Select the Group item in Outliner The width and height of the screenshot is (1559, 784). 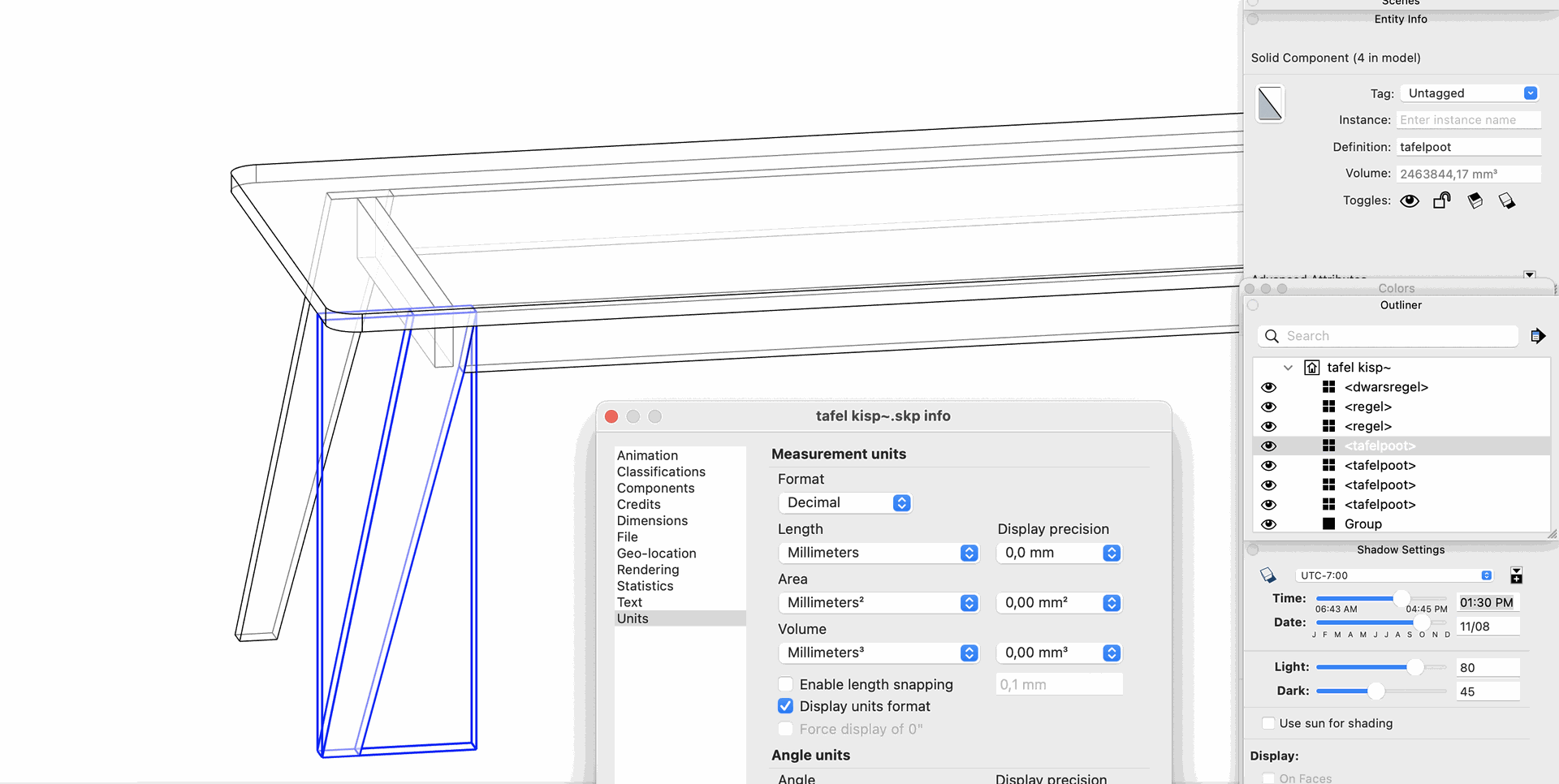point(1363,524)
